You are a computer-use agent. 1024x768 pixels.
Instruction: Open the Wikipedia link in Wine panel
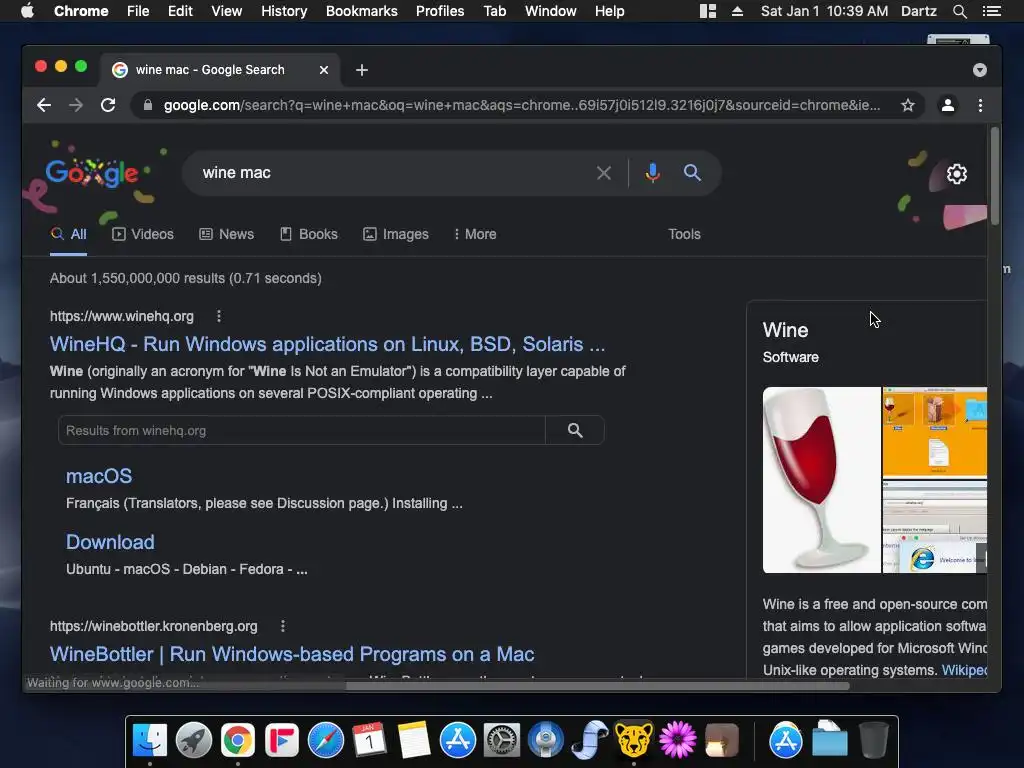pos(964,670)
